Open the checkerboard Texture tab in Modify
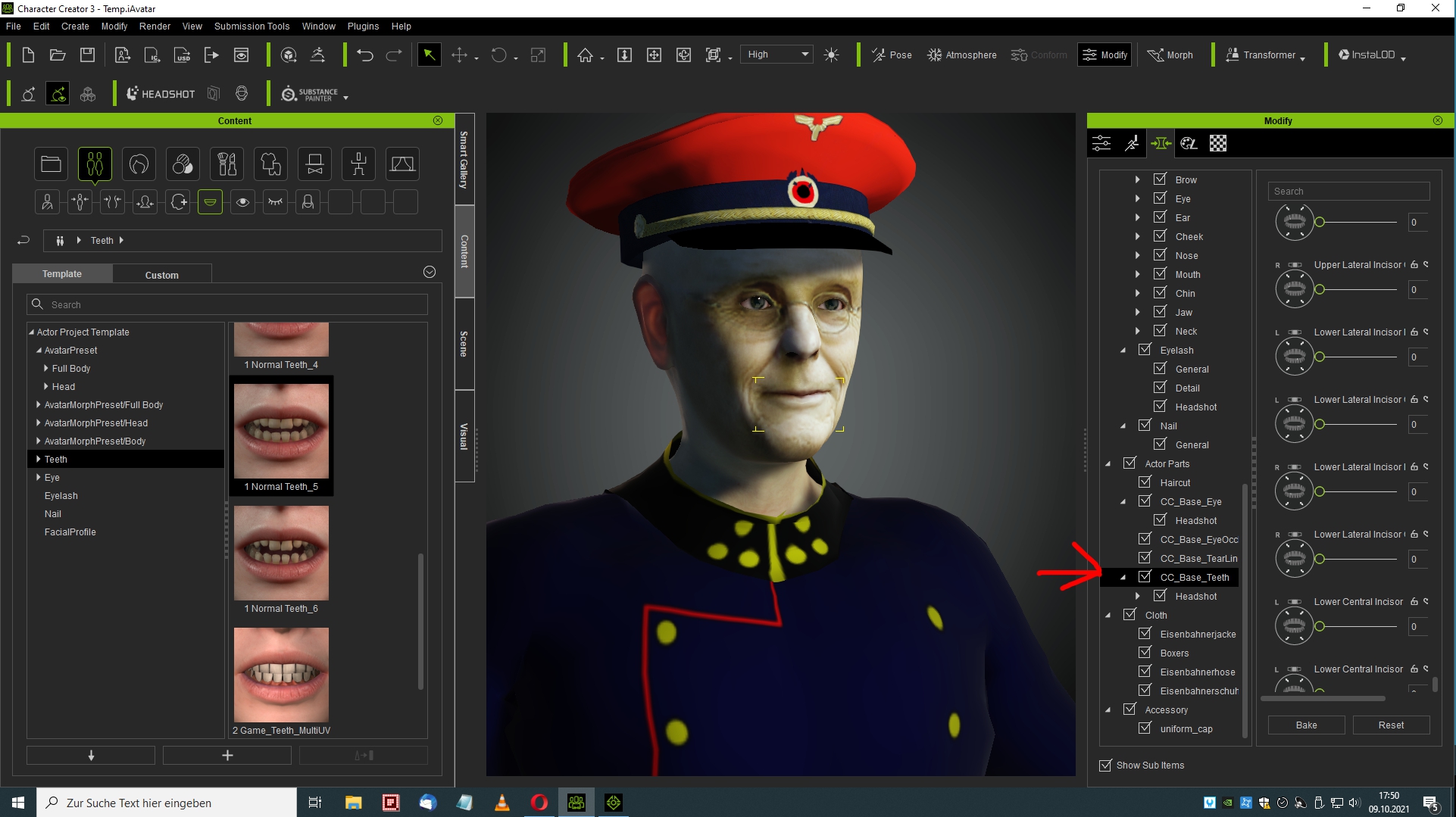 click(1217, 143)
